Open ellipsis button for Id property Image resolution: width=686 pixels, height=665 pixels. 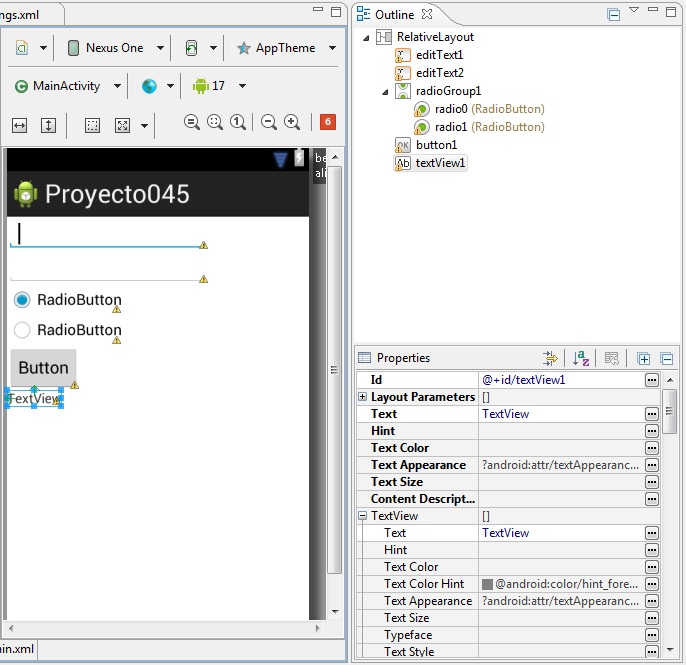pos(651,380)
